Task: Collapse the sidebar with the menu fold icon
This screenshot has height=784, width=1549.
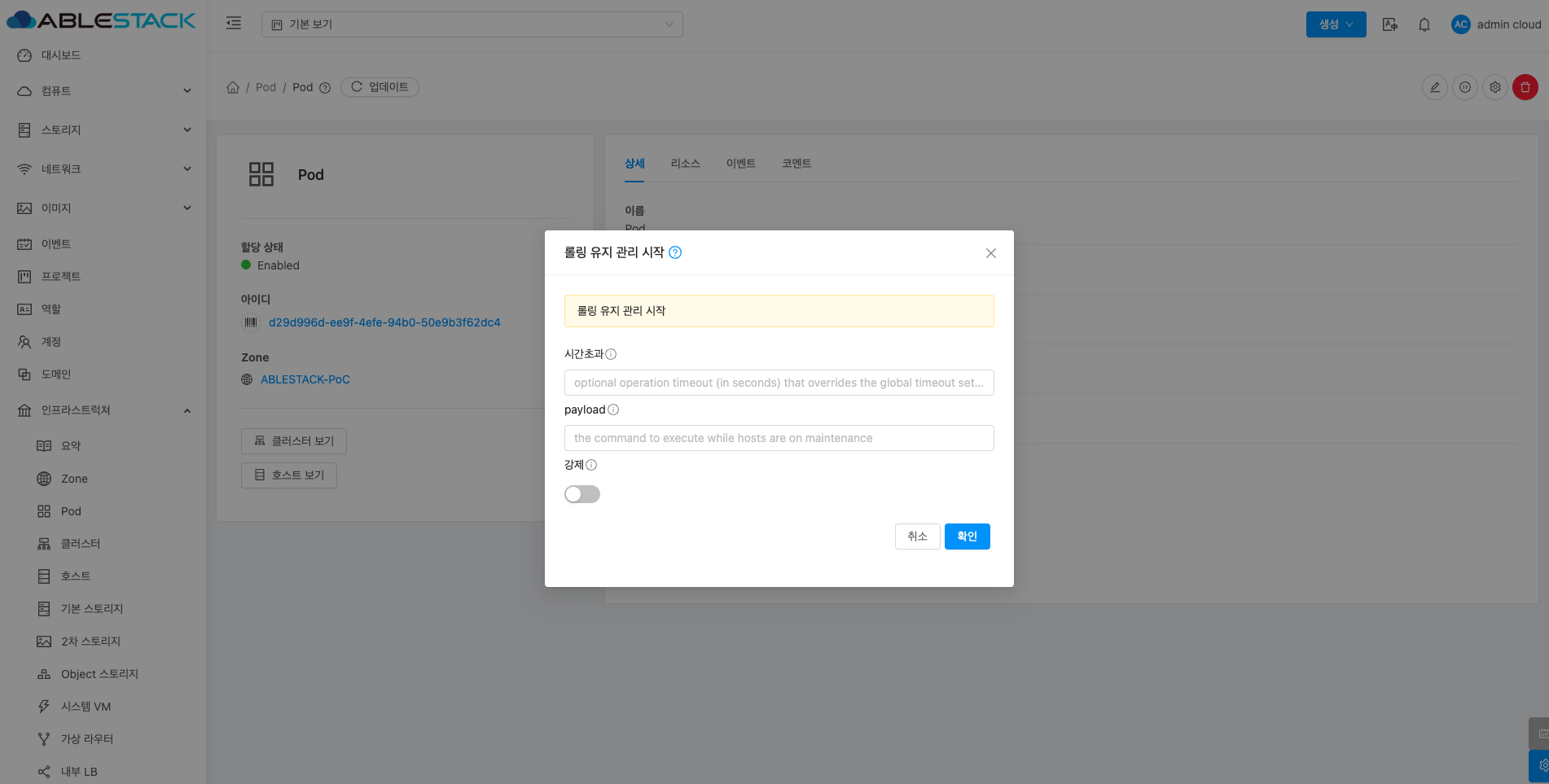Action: click(x=234, y=24)
